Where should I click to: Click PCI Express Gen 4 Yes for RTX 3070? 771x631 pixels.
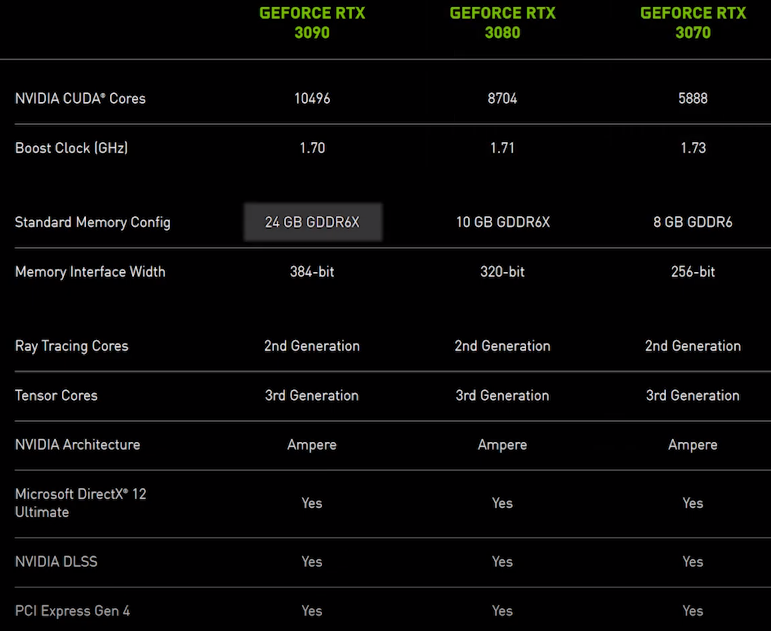click(x=693, y=611)
